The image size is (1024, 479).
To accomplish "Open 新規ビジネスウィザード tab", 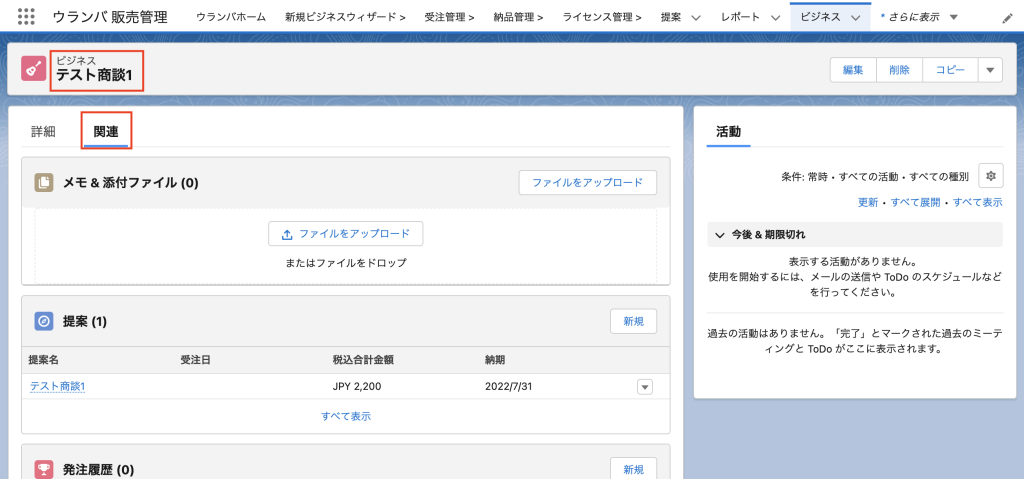I will (x=345, y=18).
